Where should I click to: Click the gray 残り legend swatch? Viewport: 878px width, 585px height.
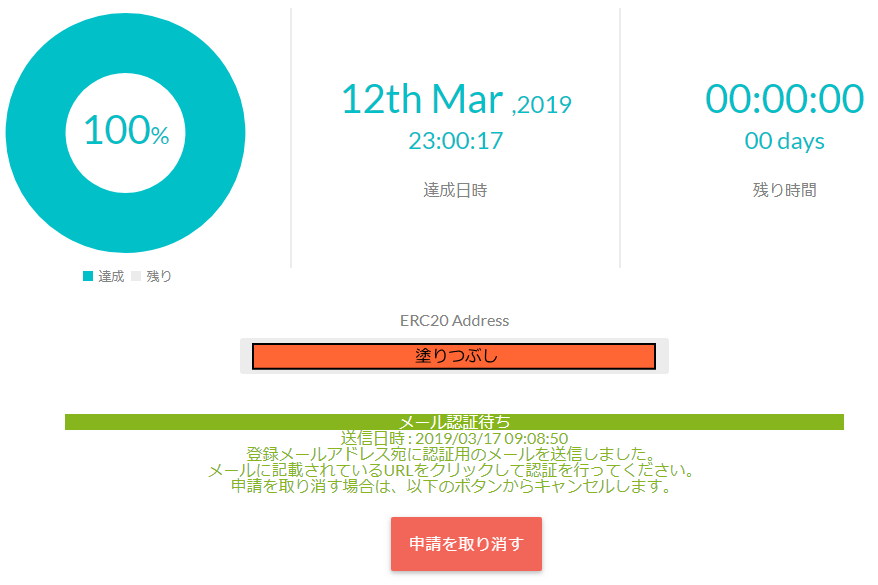pos(136,276)
